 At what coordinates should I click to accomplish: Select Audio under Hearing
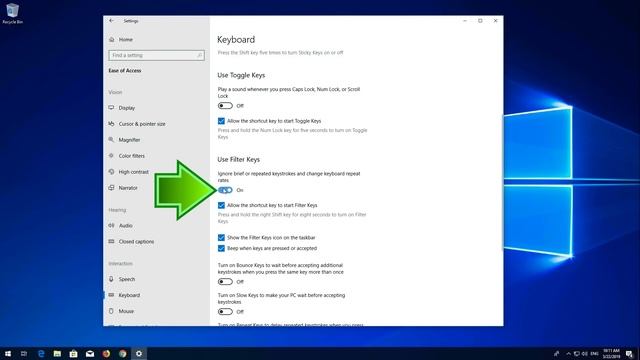click(120, 225)
